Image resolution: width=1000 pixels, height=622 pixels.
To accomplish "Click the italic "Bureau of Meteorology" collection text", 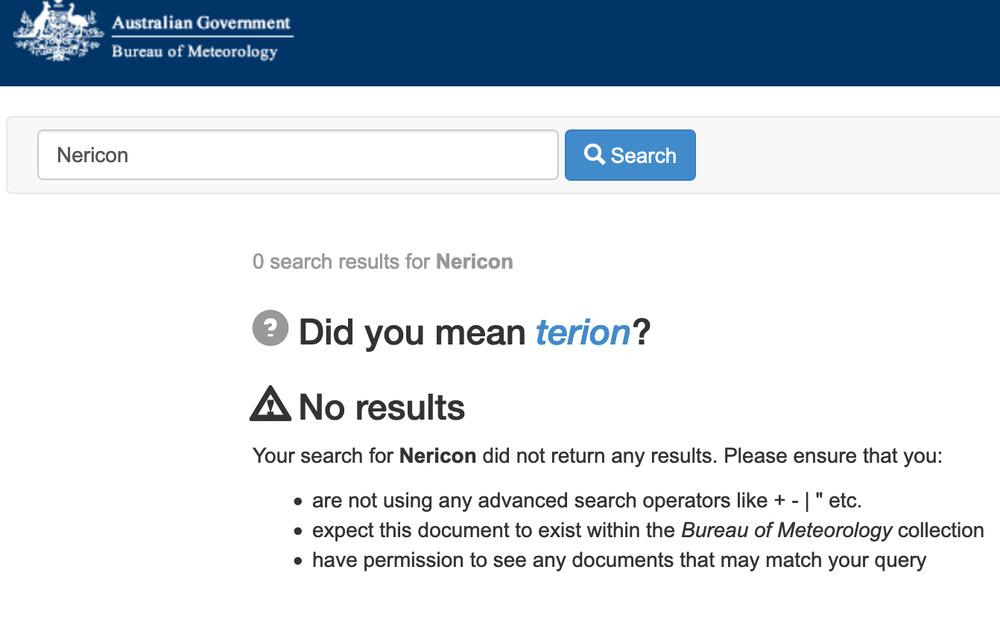I will coord(786,530).
